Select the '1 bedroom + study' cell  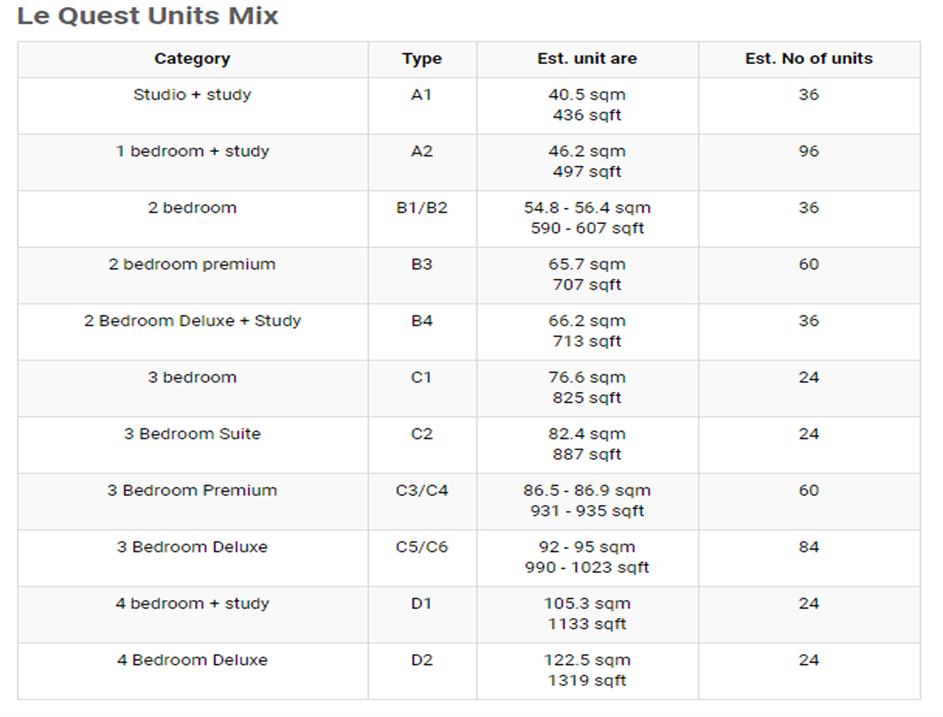click(x=192, y=152)
